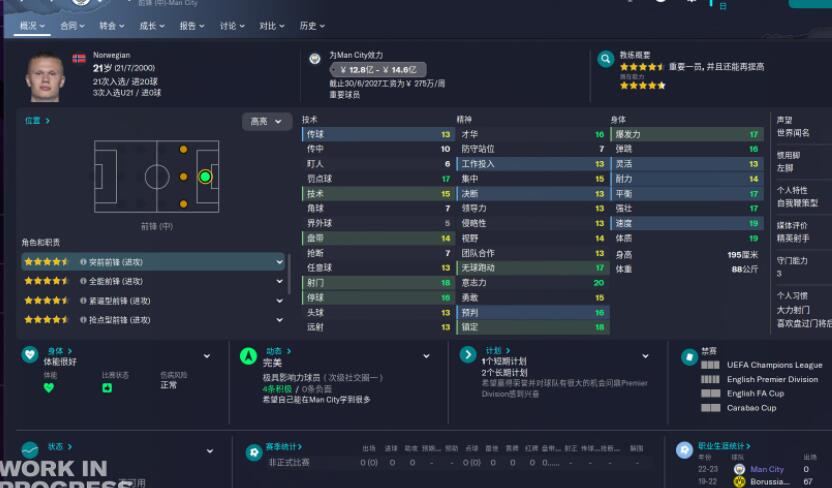
Task: Expand the 突前前锋 (进攻) role row chevron
Action: tap(280, 262)
